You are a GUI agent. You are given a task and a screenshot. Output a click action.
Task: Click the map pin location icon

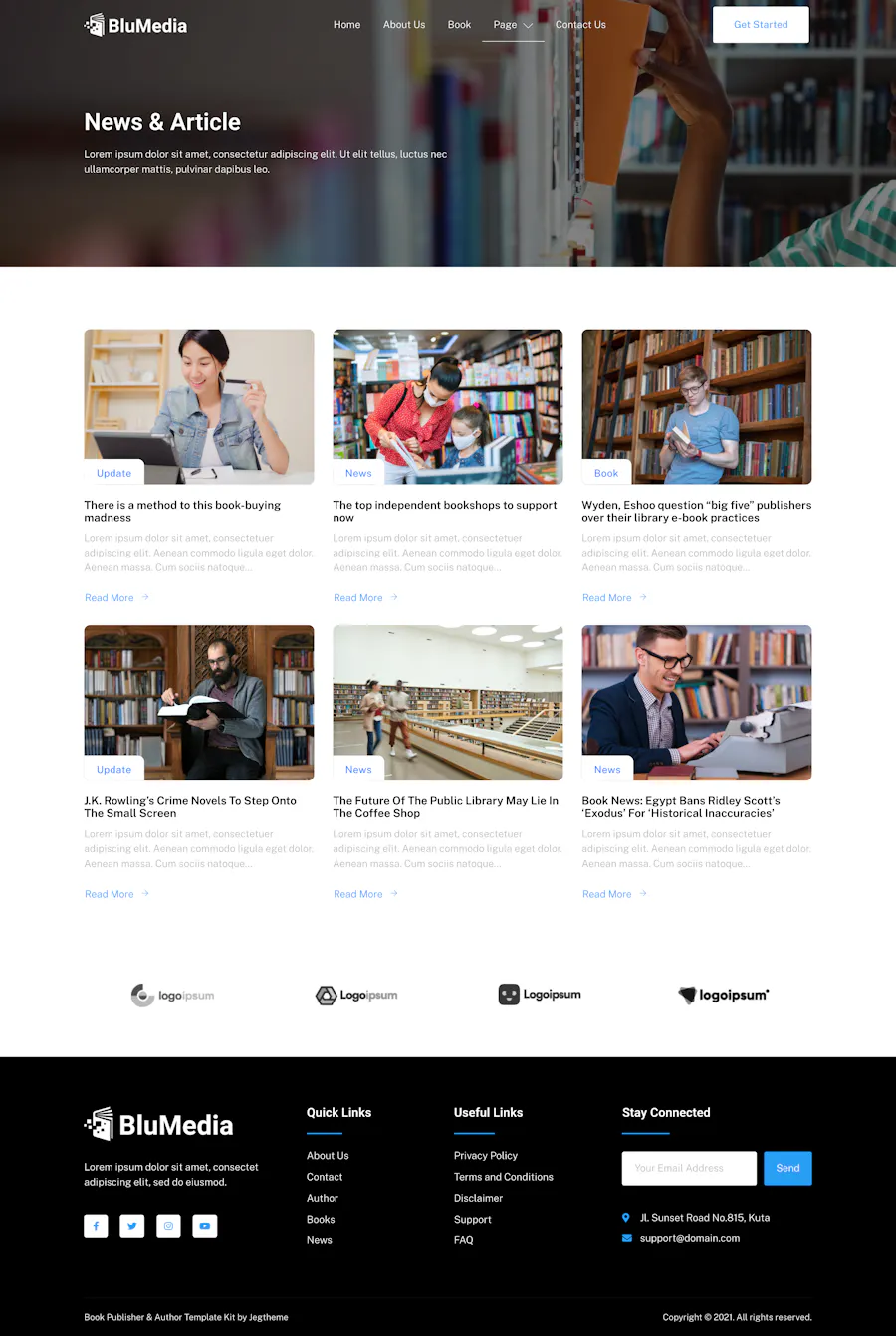(626, 1217)
